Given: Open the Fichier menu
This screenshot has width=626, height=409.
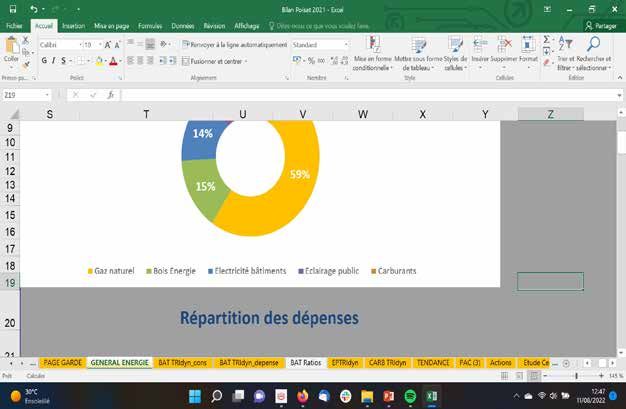Looking at the screenshot, I should pos(14,26).
